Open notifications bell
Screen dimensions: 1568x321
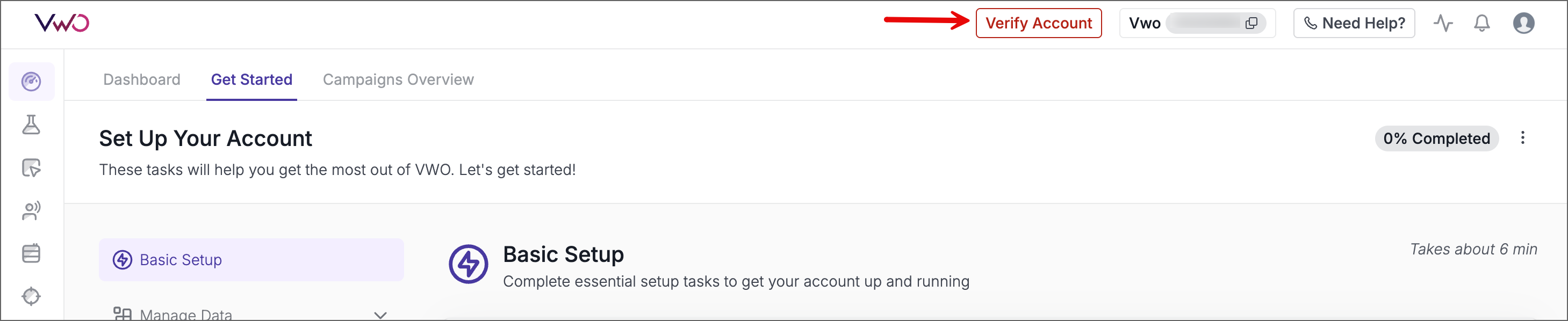coord(1482,23)
